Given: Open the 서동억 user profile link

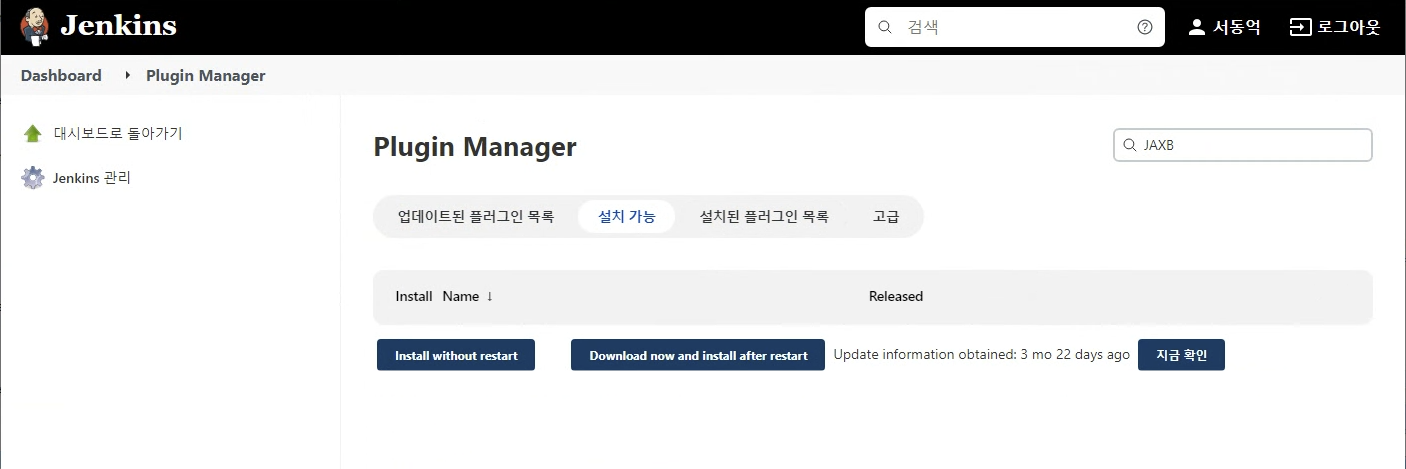Looking at the screenshot, I should [x=1237, y=27].
